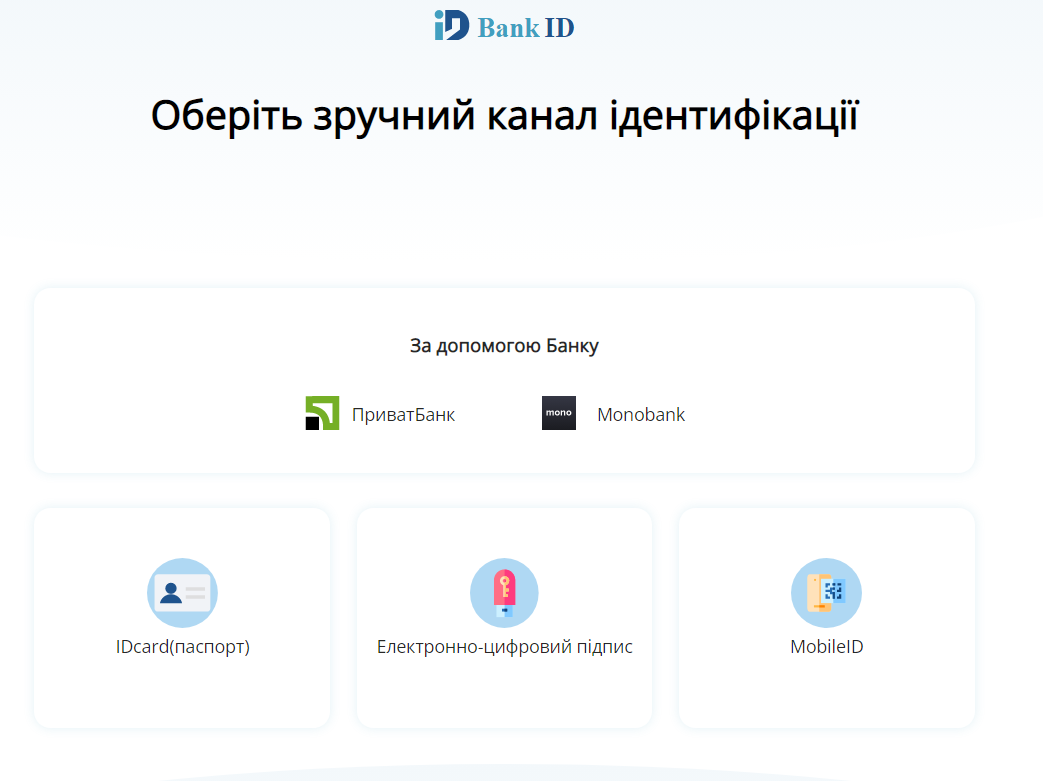This screenshot has width=1043, height=781.
Task: Click the 'Bank ID' logo text
Action: click(526, 27)
